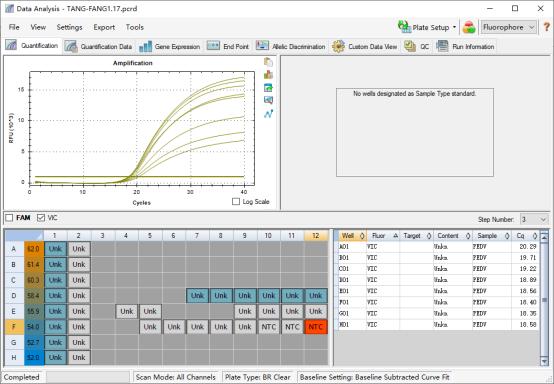Click the 58.4 temperature gradient cell
Image resolution: width=554 pixels, height=384 pixels.
(34, 296)
